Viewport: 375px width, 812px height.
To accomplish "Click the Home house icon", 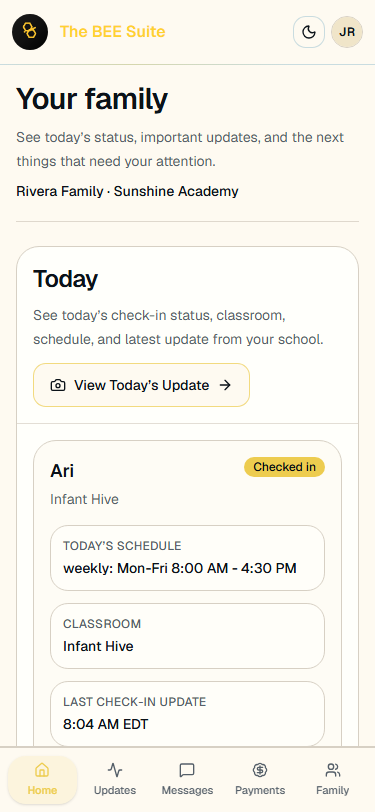I will pos(42,770).
